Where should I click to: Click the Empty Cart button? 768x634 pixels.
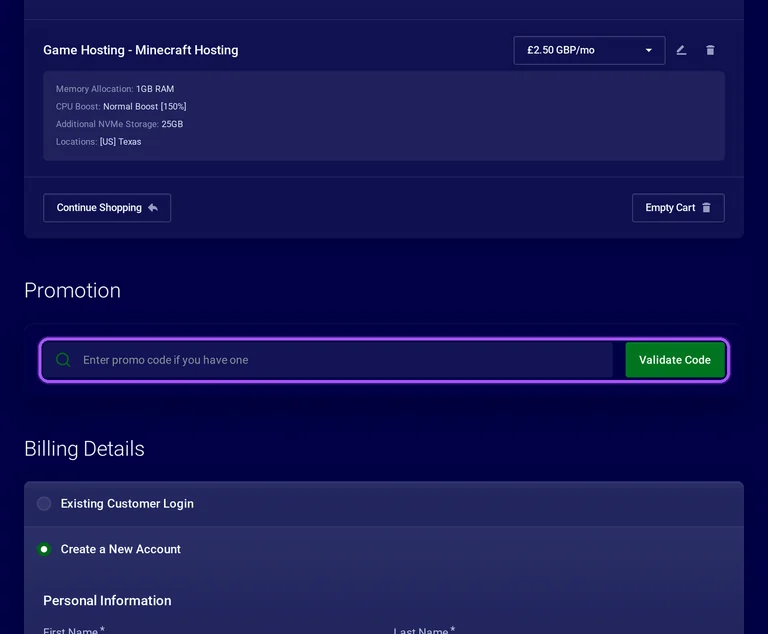pos(678,208)
